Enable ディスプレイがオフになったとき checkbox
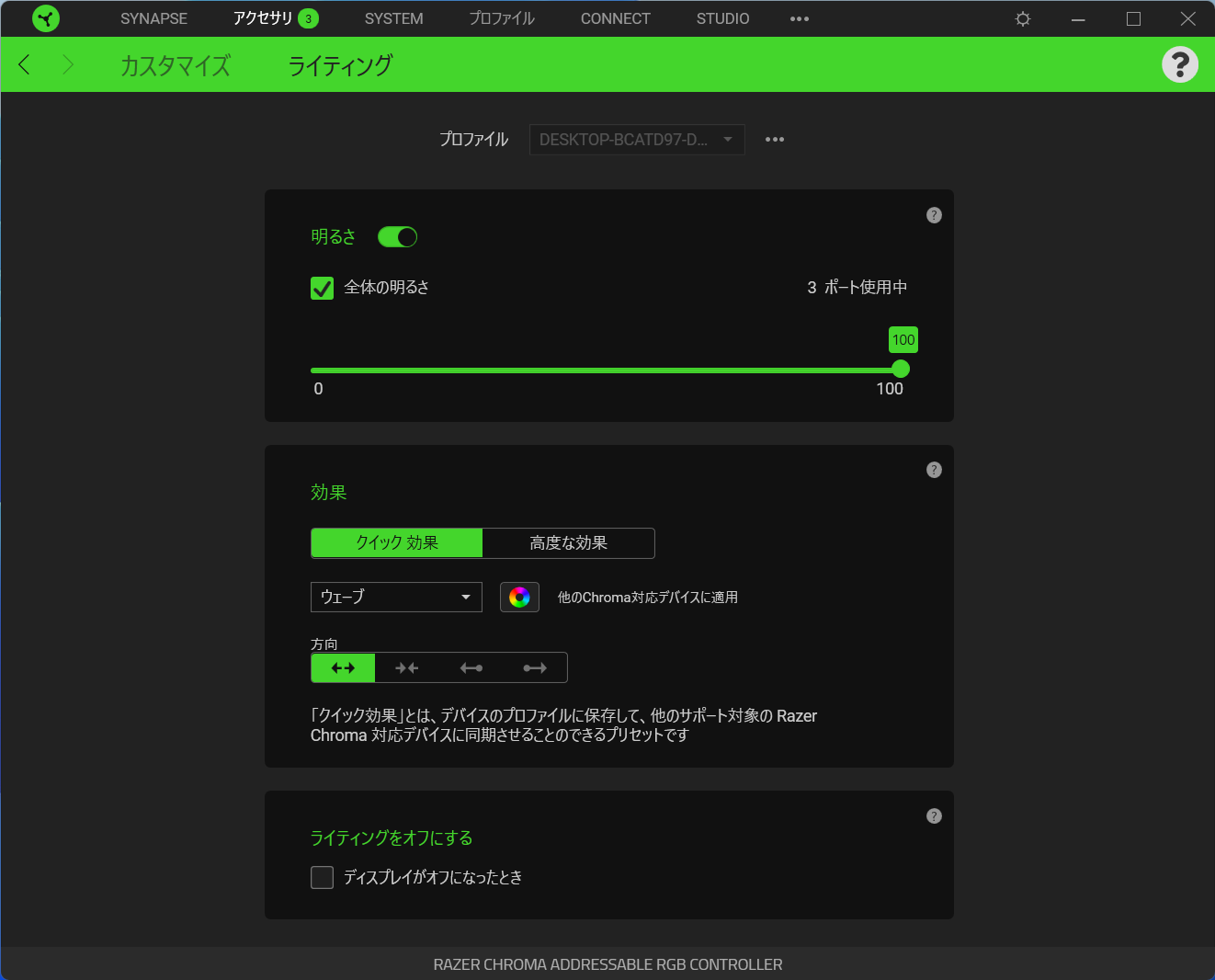The image size is (1215, 980). click(322, 878)
